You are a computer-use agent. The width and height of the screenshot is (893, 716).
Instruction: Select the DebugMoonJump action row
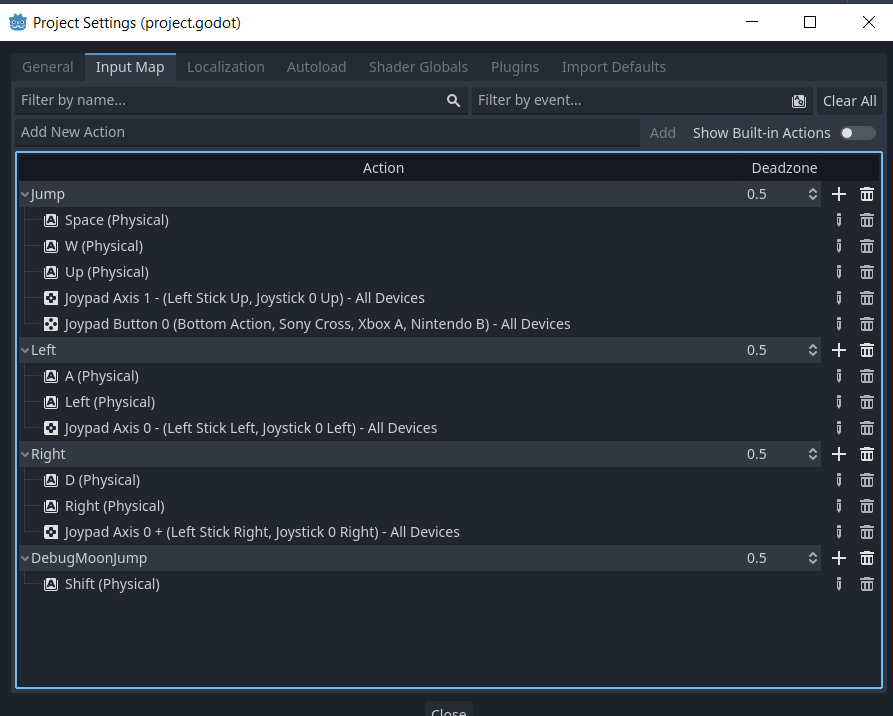point(420,558)
